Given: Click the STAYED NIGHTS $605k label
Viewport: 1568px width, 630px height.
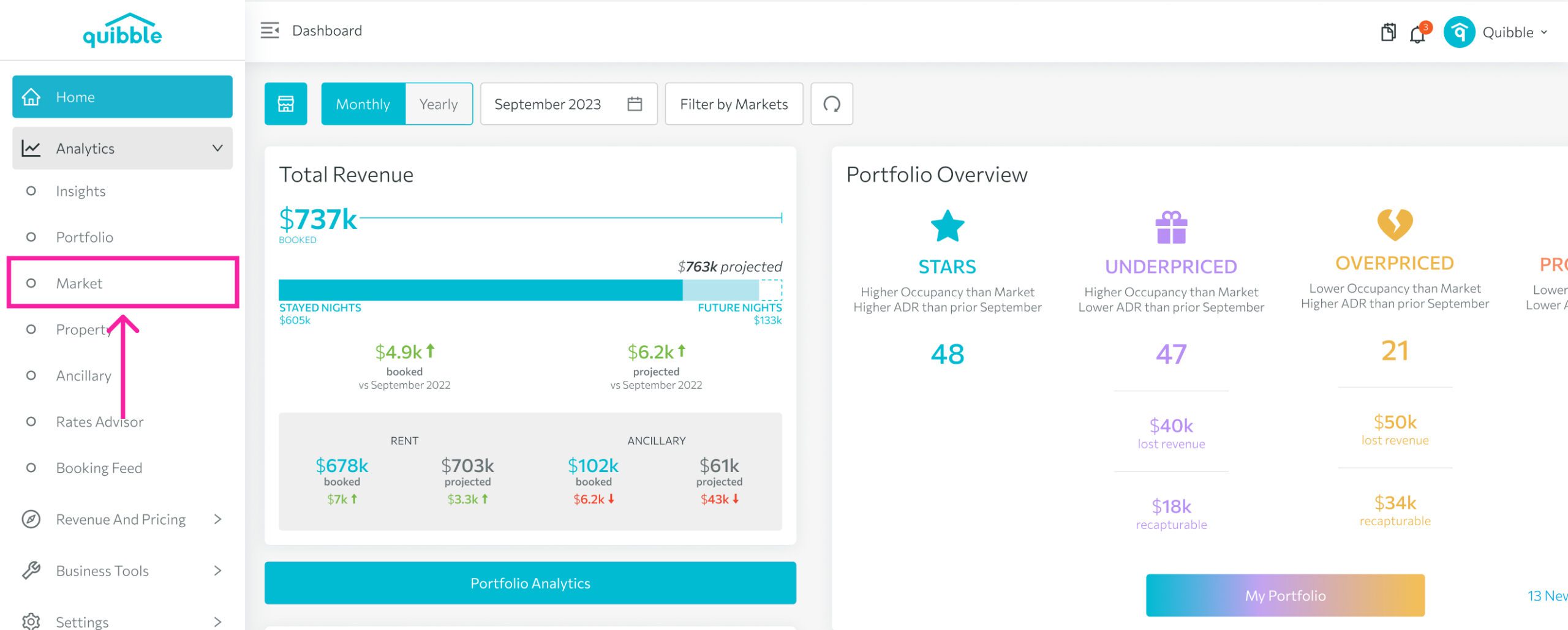Looking at the screenshot, I should (320, 313).
